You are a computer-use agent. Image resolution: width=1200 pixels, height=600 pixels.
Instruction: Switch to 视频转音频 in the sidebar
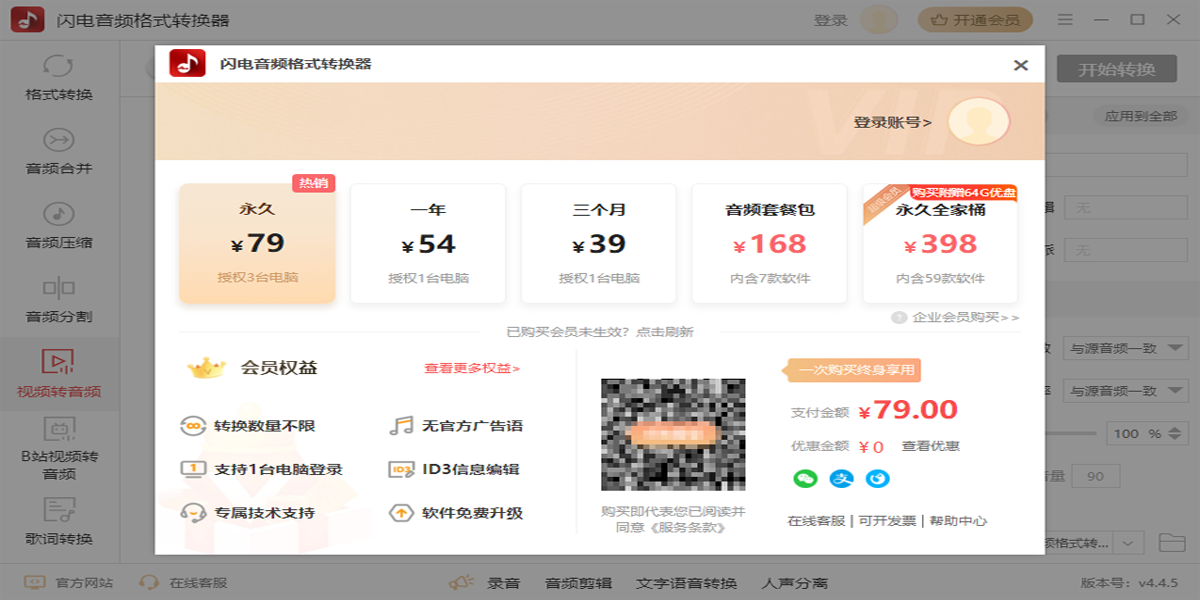tap(59, 374)
